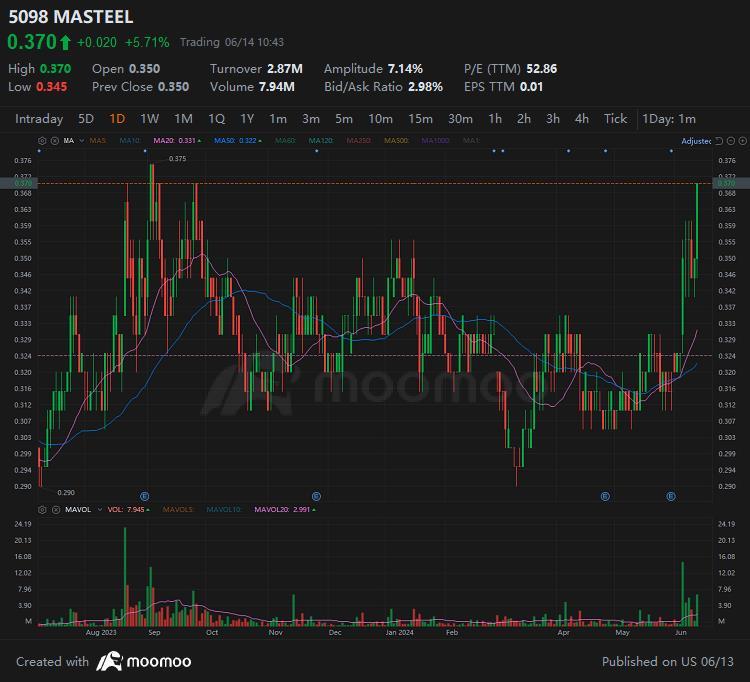Toggle the MA250 line visibility

click(359, 141)
